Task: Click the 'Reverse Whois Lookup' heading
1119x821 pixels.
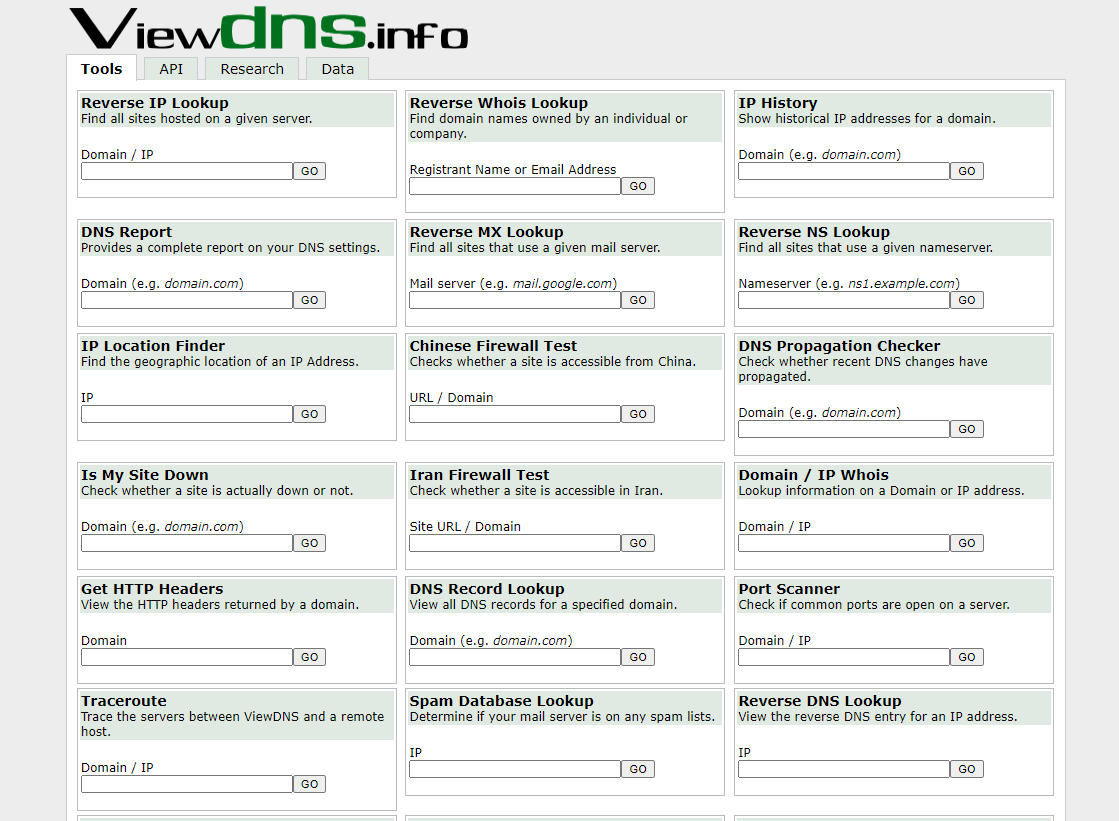Action: click(x=499, y=103)
